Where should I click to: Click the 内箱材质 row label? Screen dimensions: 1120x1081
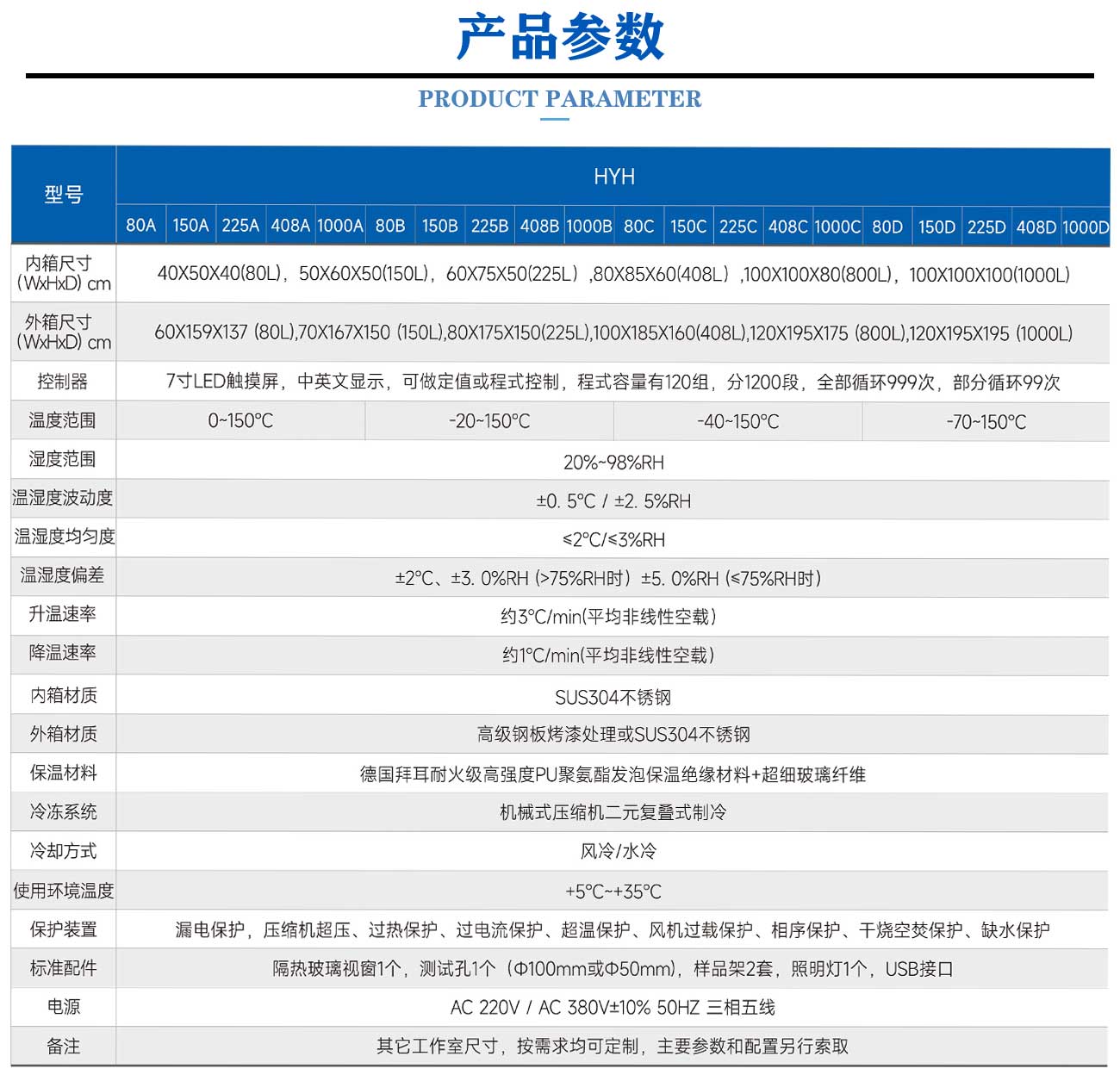coord(64,695)
